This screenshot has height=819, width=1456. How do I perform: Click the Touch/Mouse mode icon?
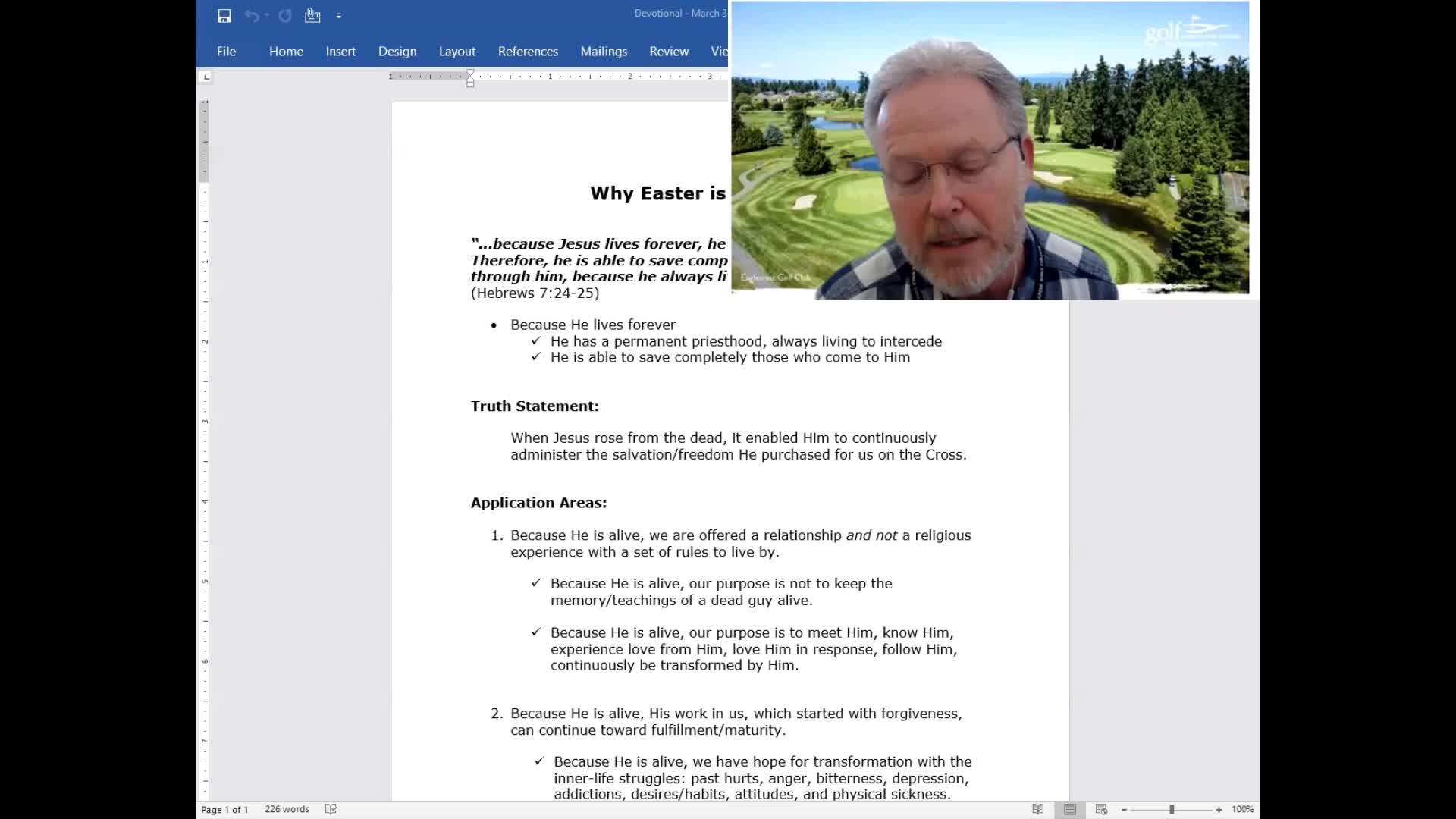(312, 15)
